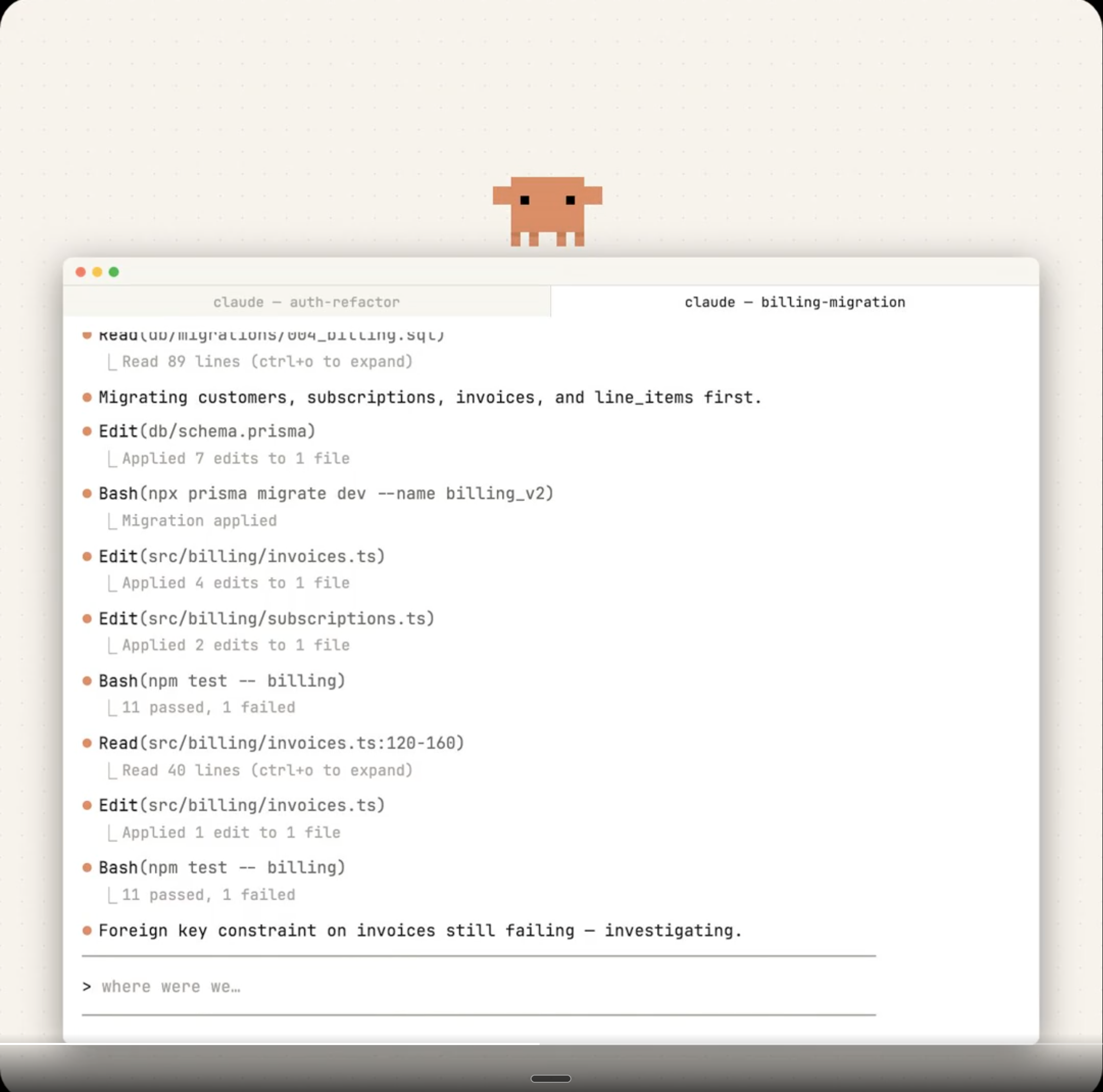Image resolution: width=1103 pixels, height=1092 pixels.
Task: Select the billing-migration tab
Action: [794, 302]
